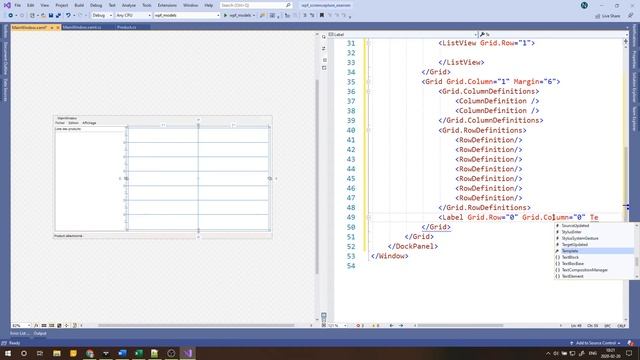Start debugging with the wpf_models play button
Image resolution: width=640 pixels, height=360 pixels.
coord(239,15)
